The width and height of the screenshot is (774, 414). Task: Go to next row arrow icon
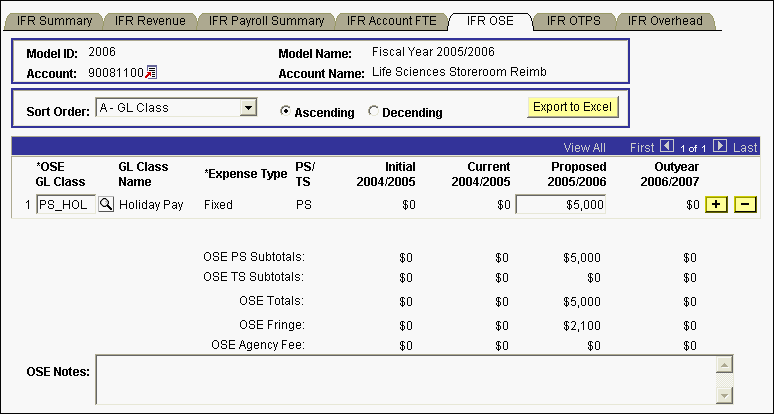click(719, 146)
